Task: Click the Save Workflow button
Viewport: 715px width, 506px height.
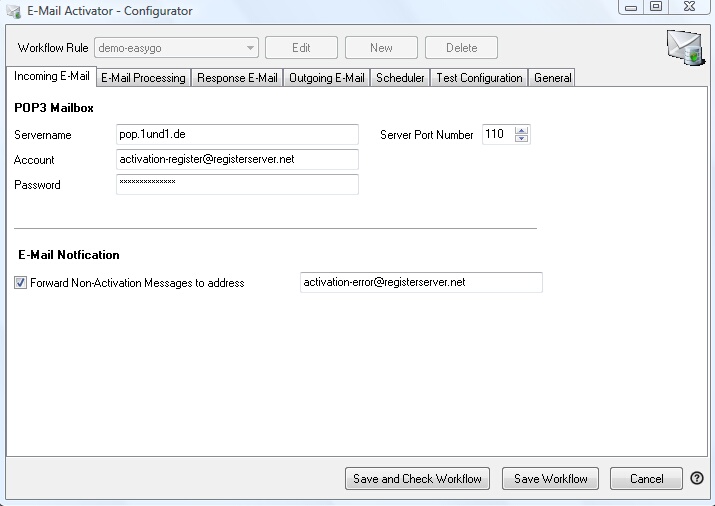Action: (x=550, y=479)
